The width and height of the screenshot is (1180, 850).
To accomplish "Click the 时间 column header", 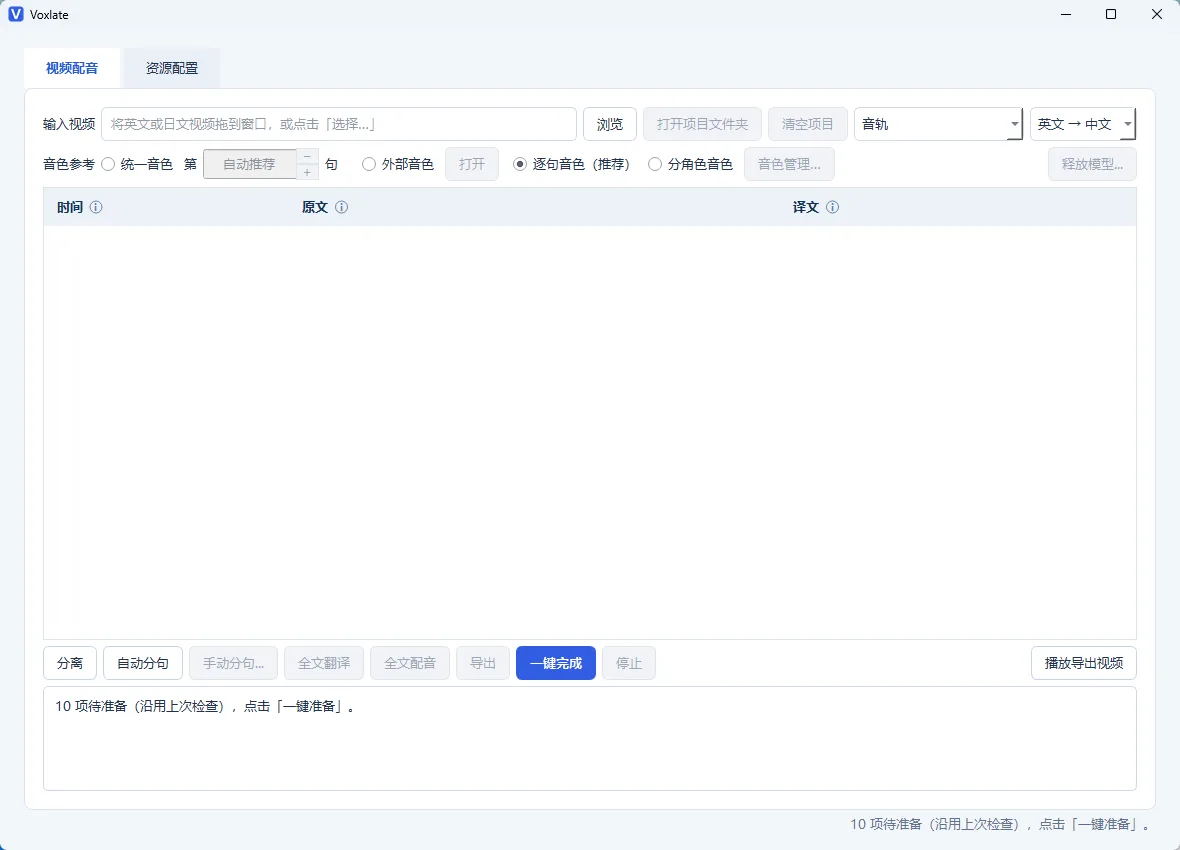I will 70,207.
